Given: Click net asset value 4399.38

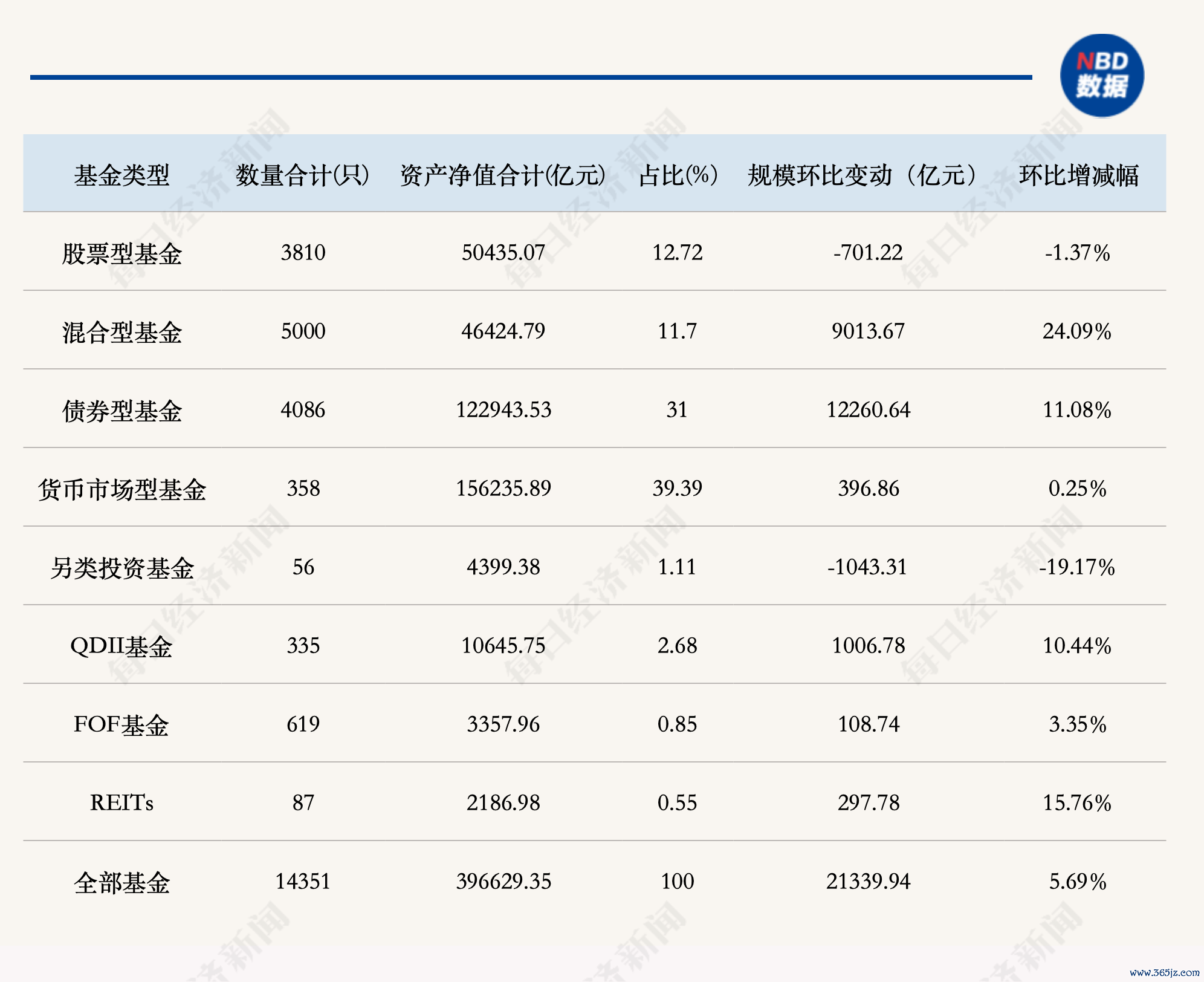Looking at the screenshot, I should [503, 567].
